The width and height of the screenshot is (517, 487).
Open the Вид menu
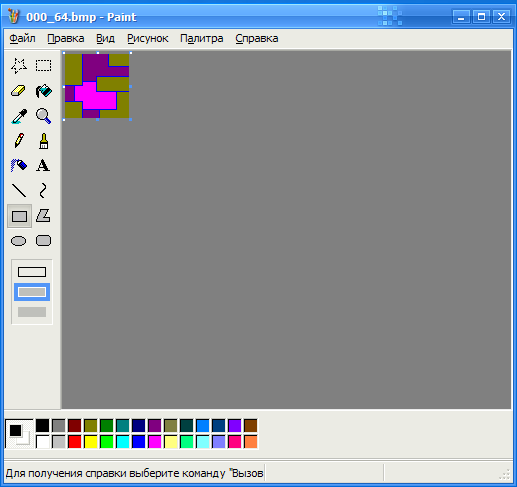(x=105, y=38)
